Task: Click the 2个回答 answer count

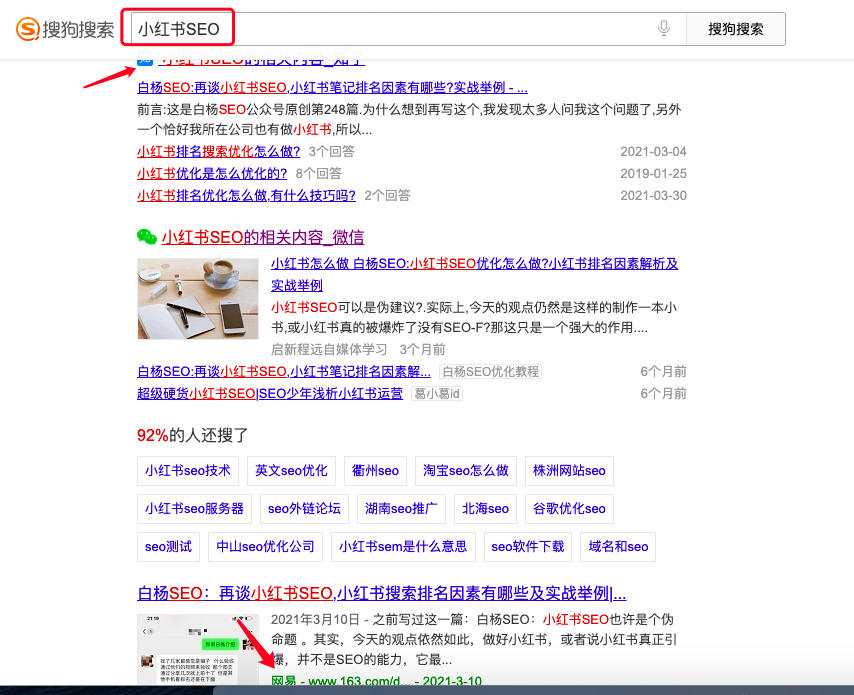Action: 387,196
